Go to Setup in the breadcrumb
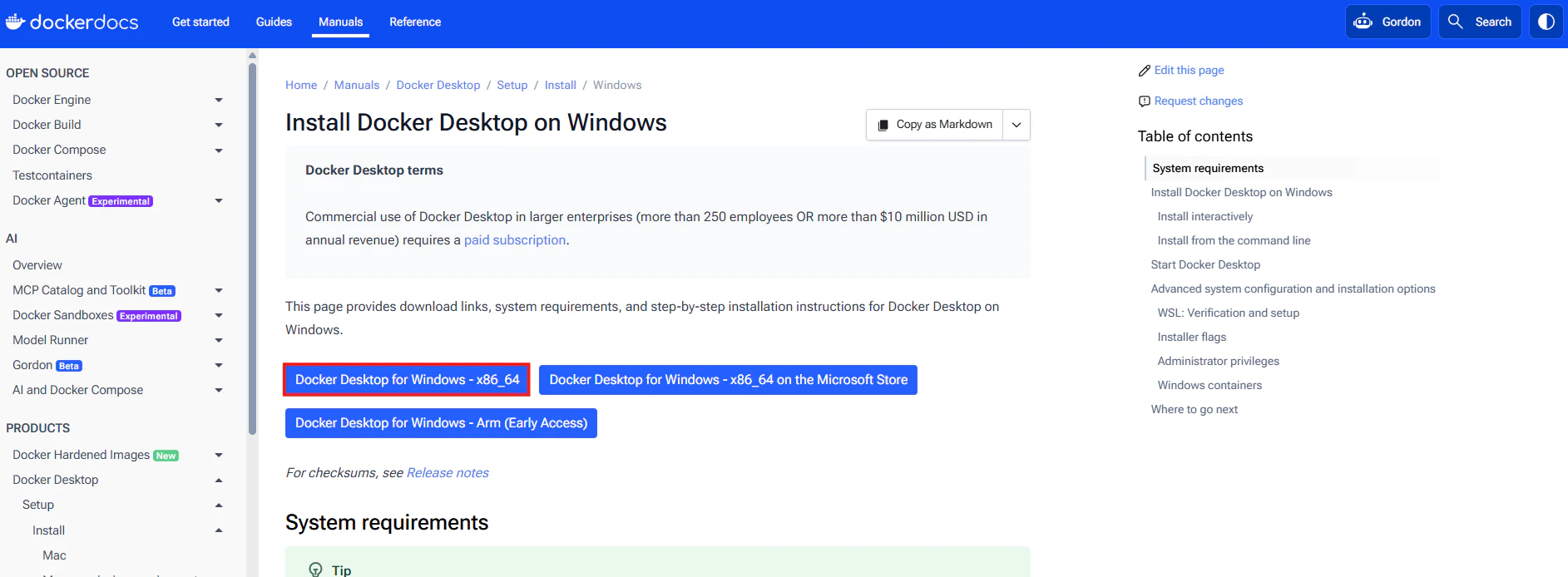1568x577 pixels. point(512,85)
